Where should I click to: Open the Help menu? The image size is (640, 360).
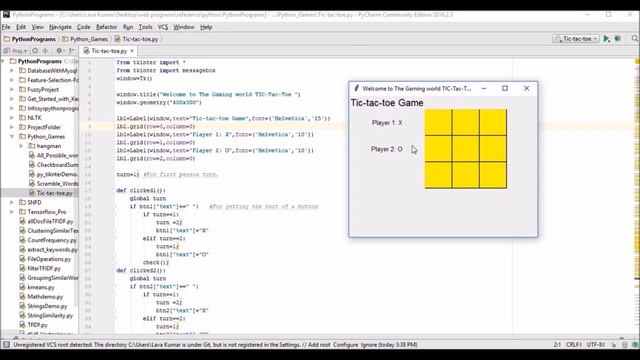pyautogui.click(x=206, y=27)
